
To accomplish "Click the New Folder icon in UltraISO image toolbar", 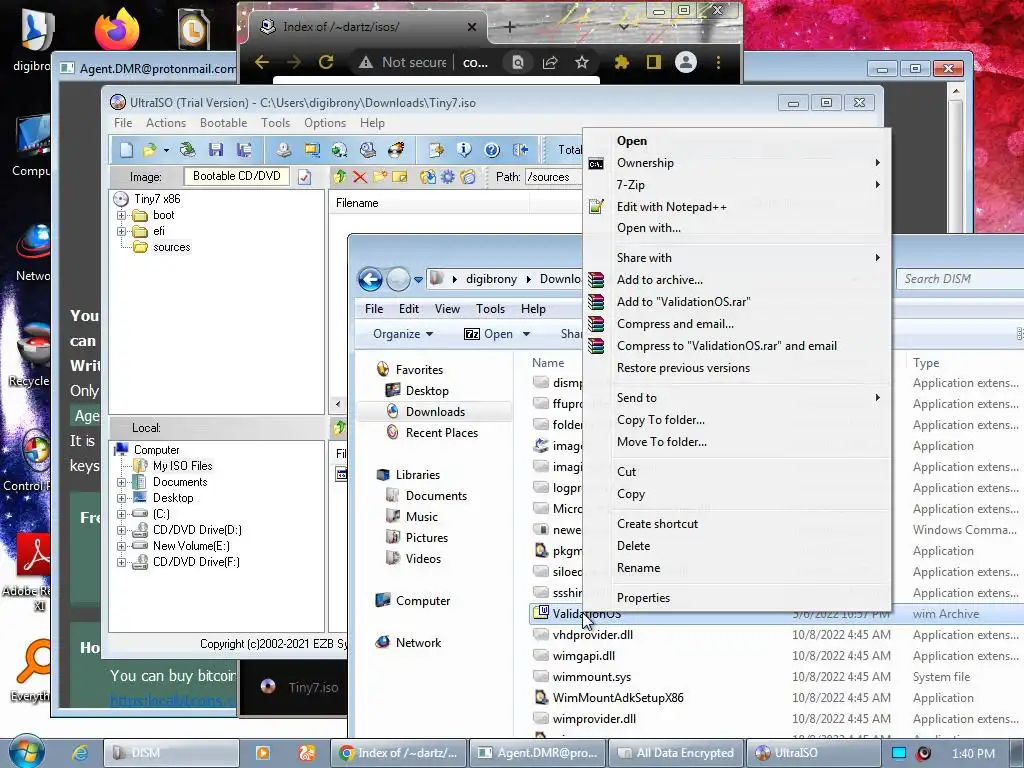I will 379,177.
